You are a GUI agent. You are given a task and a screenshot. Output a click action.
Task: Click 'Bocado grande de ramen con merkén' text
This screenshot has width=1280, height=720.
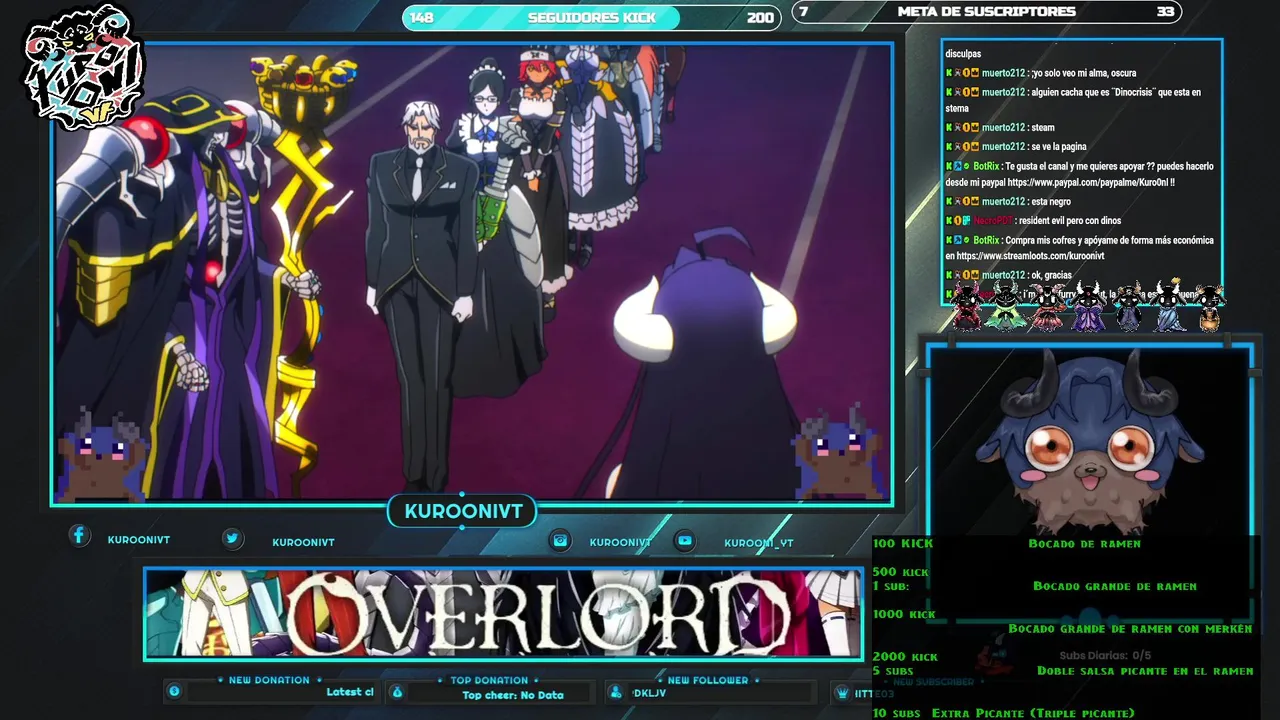pos(1130,629)
